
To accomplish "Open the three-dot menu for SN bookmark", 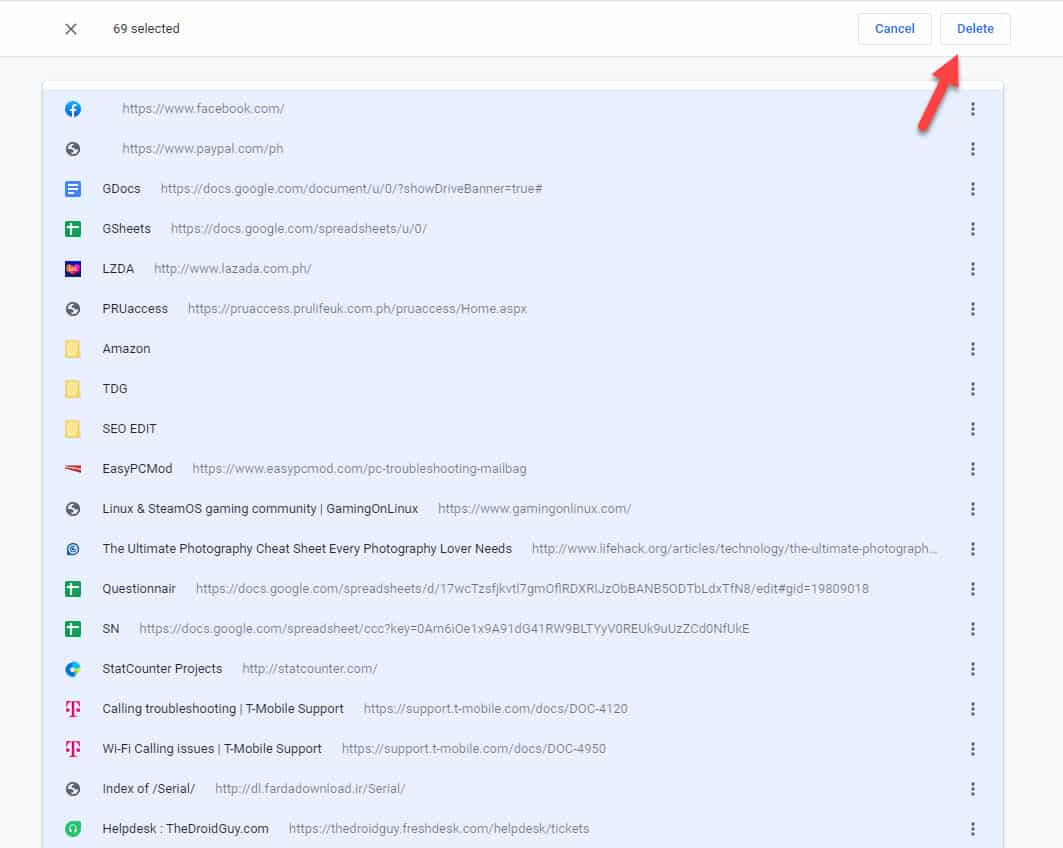I will click(x=972, y=629).
